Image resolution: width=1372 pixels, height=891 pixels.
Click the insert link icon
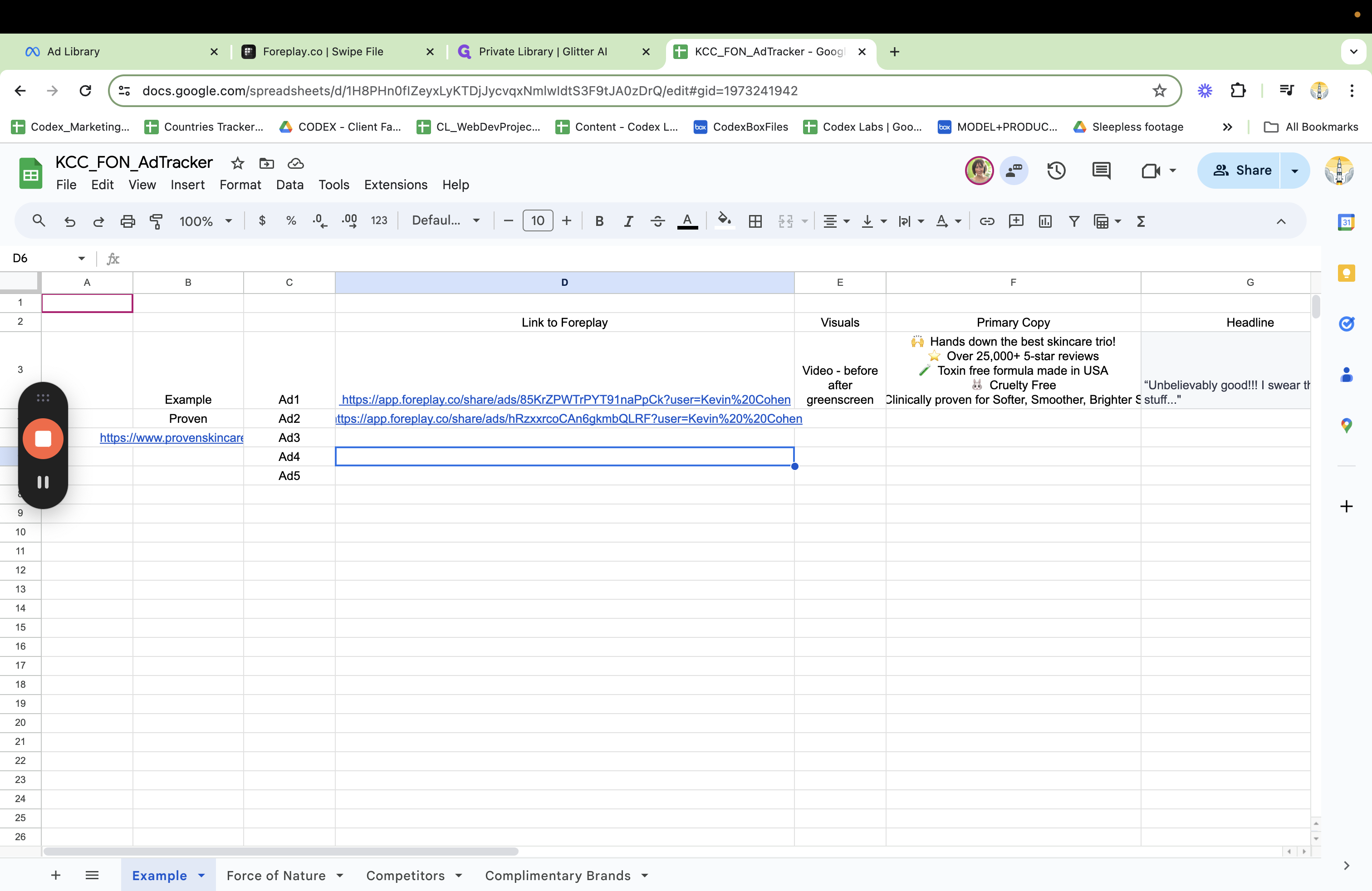pos(987,221)
